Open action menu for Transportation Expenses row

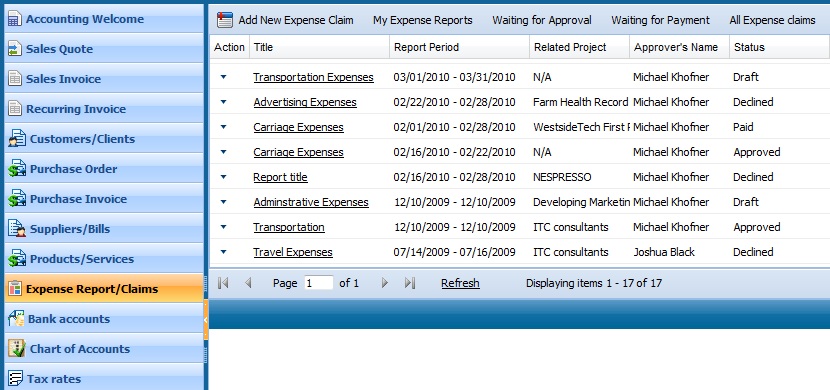pyautogui.click(x=223, y=77)
